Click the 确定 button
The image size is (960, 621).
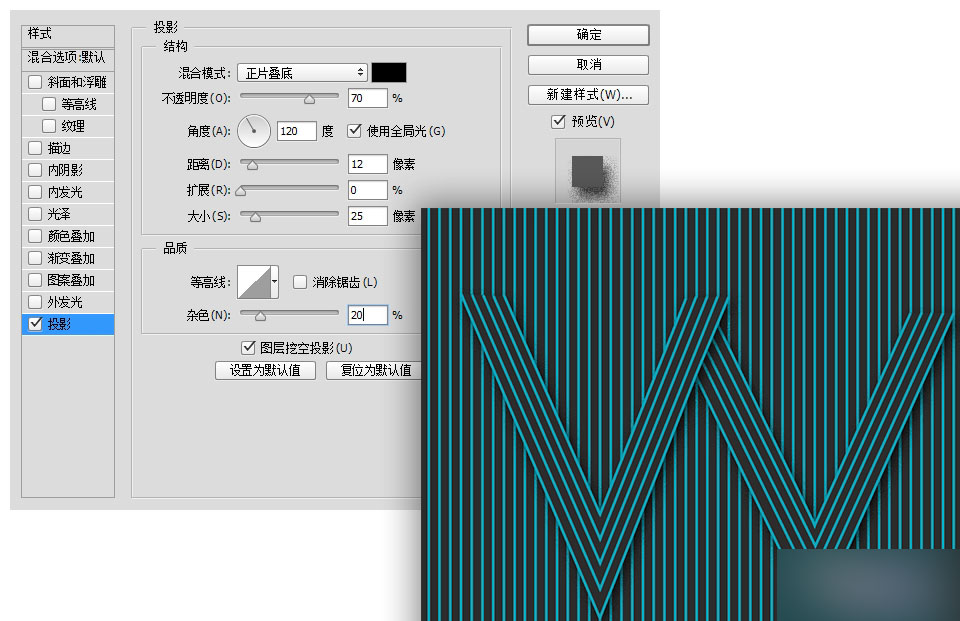point(588,35)
